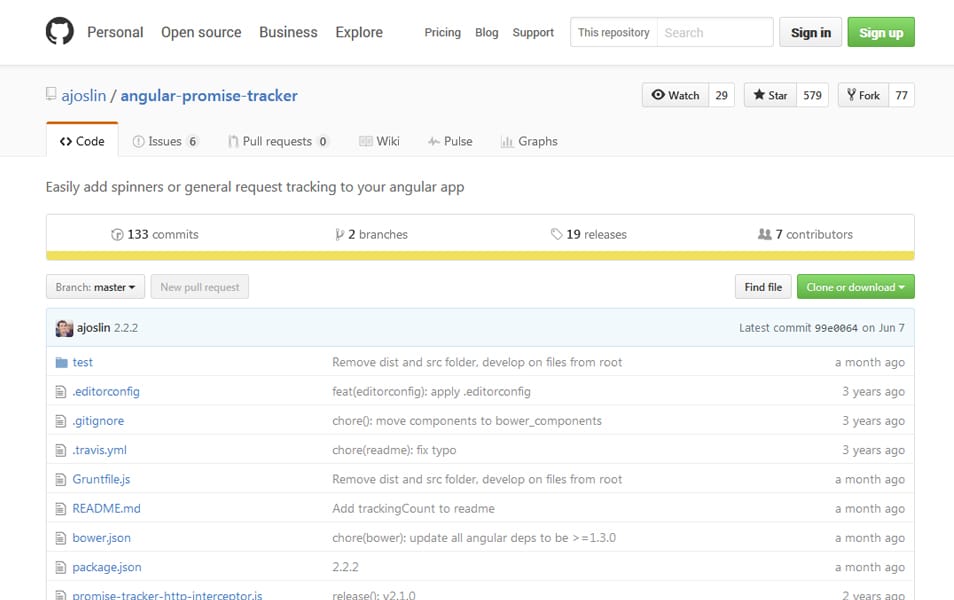This screenshot has width=954, height=600.
Task: Open the 2.2.2 commit message in header row
Action: tap(126, 328)
